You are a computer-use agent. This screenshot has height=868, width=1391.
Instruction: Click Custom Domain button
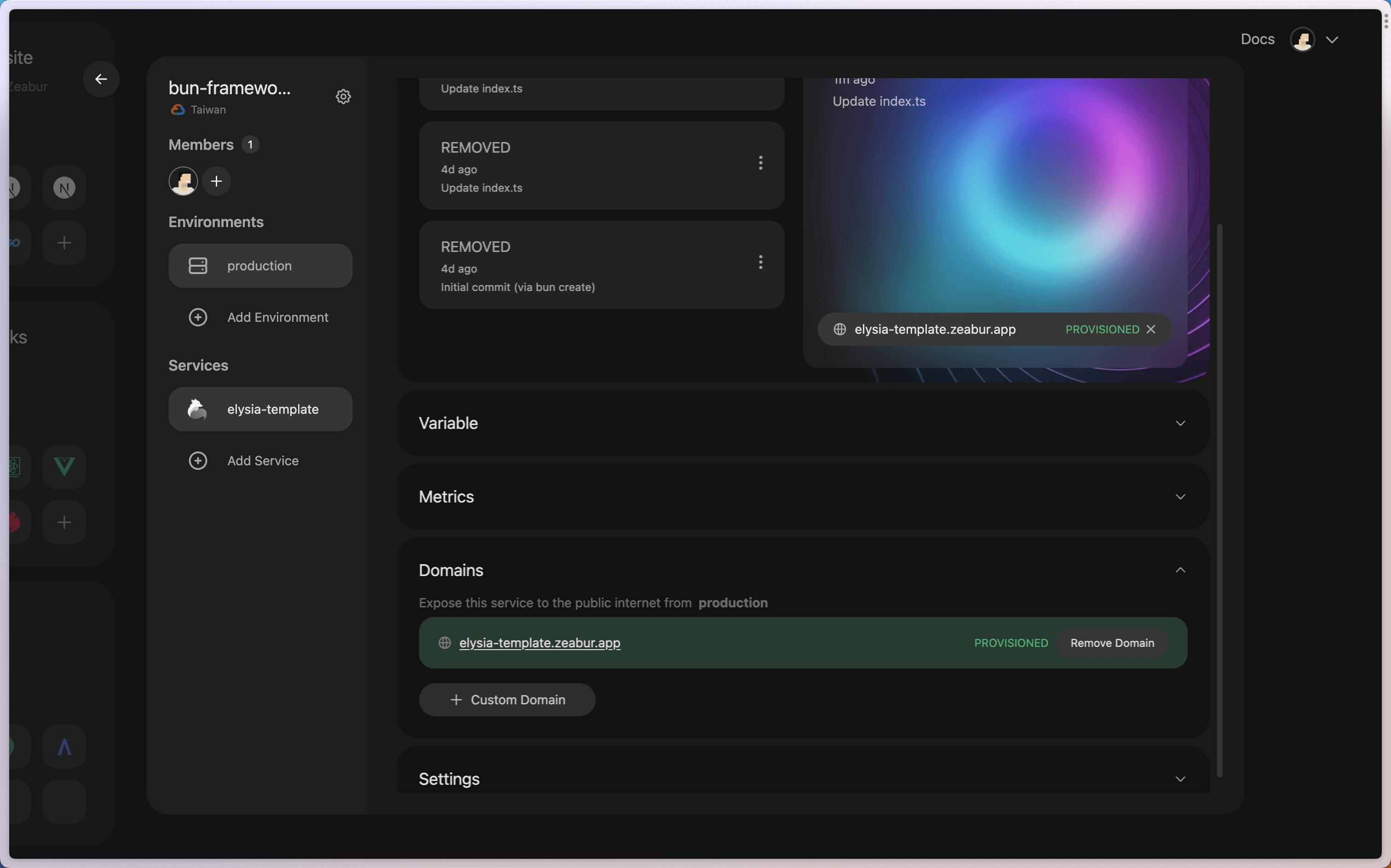pyautogui.click(x=506, y=700)
